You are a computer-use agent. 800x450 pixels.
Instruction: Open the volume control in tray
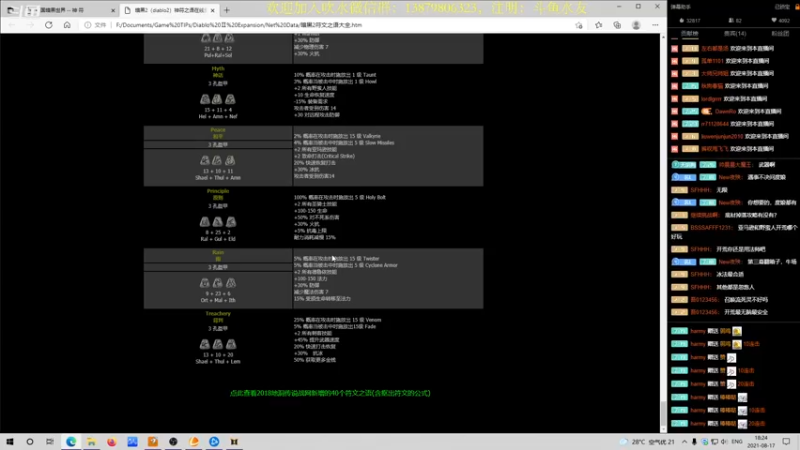pyautogui.click(x=724, y=442)
